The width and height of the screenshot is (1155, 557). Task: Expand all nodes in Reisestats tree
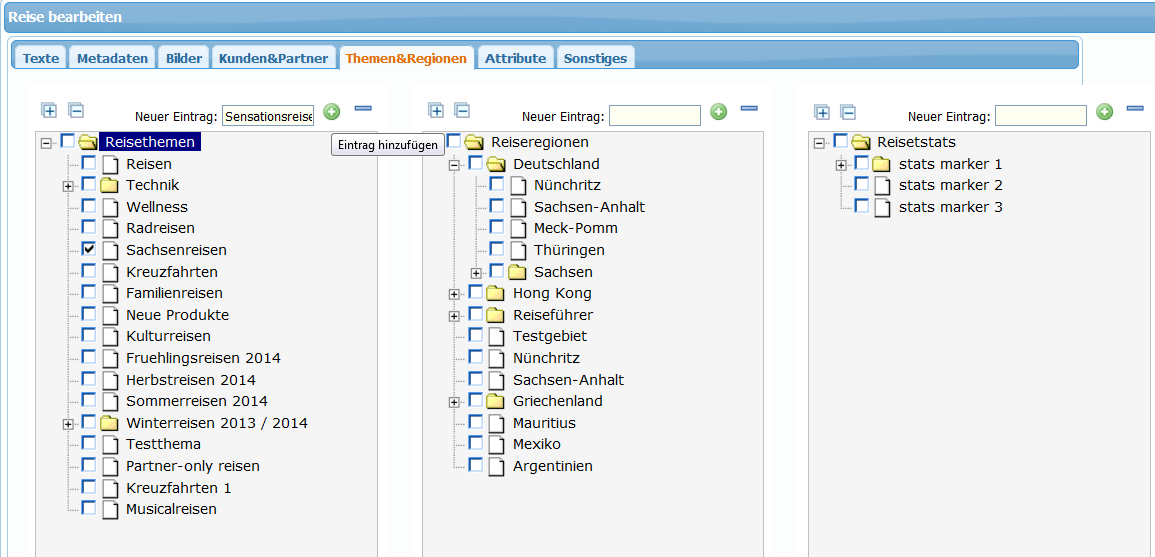point(822,112)
